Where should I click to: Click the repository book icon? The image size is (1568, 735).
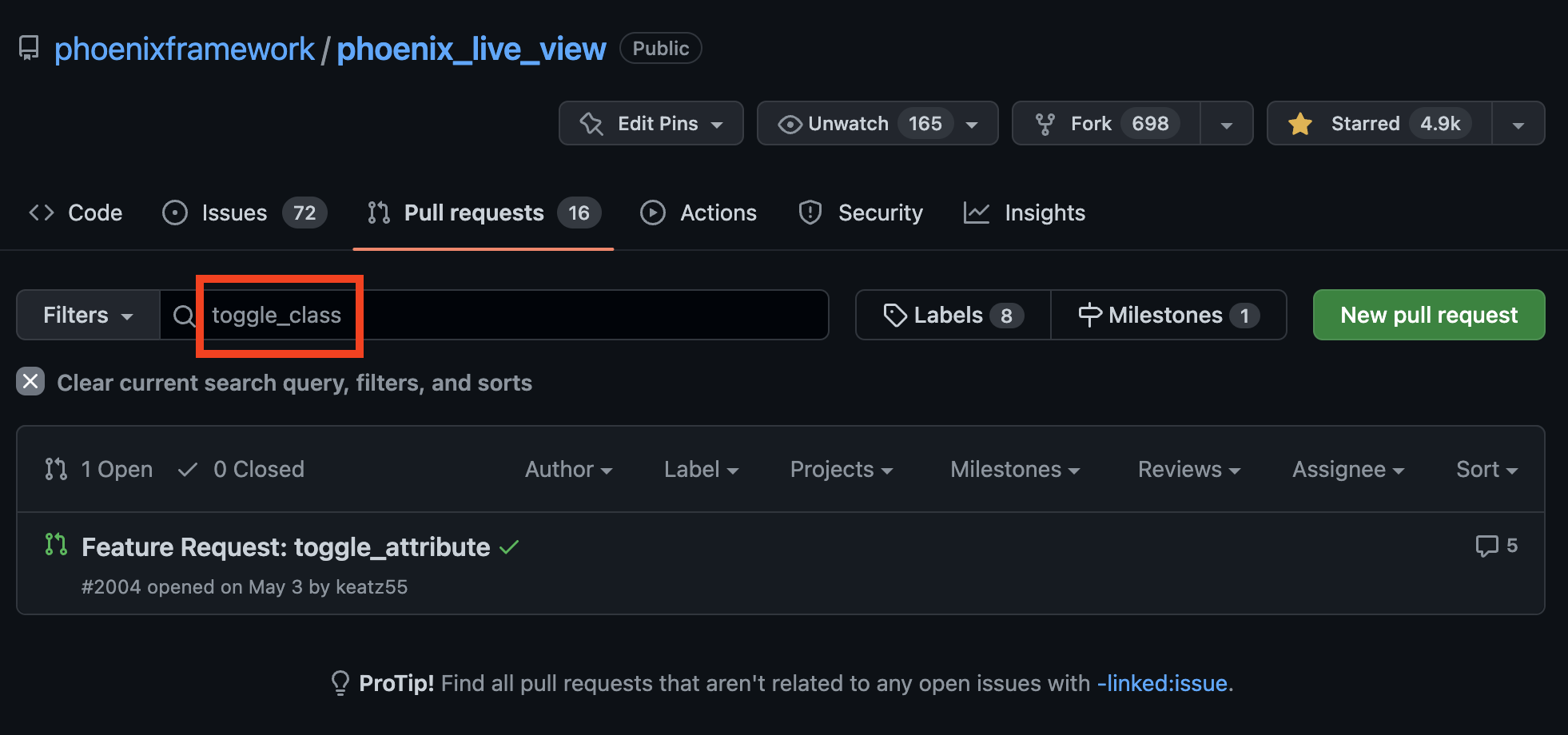(29, 48)
